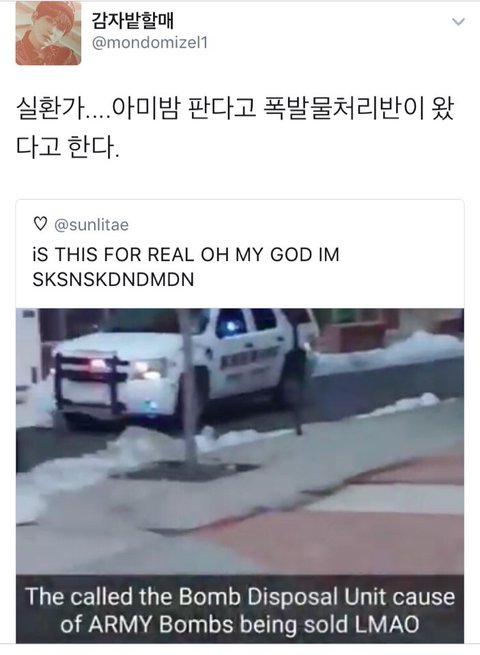This screenshot has width=480, height=655.
Task: Click the street pole in video frame
Action: 188,386
